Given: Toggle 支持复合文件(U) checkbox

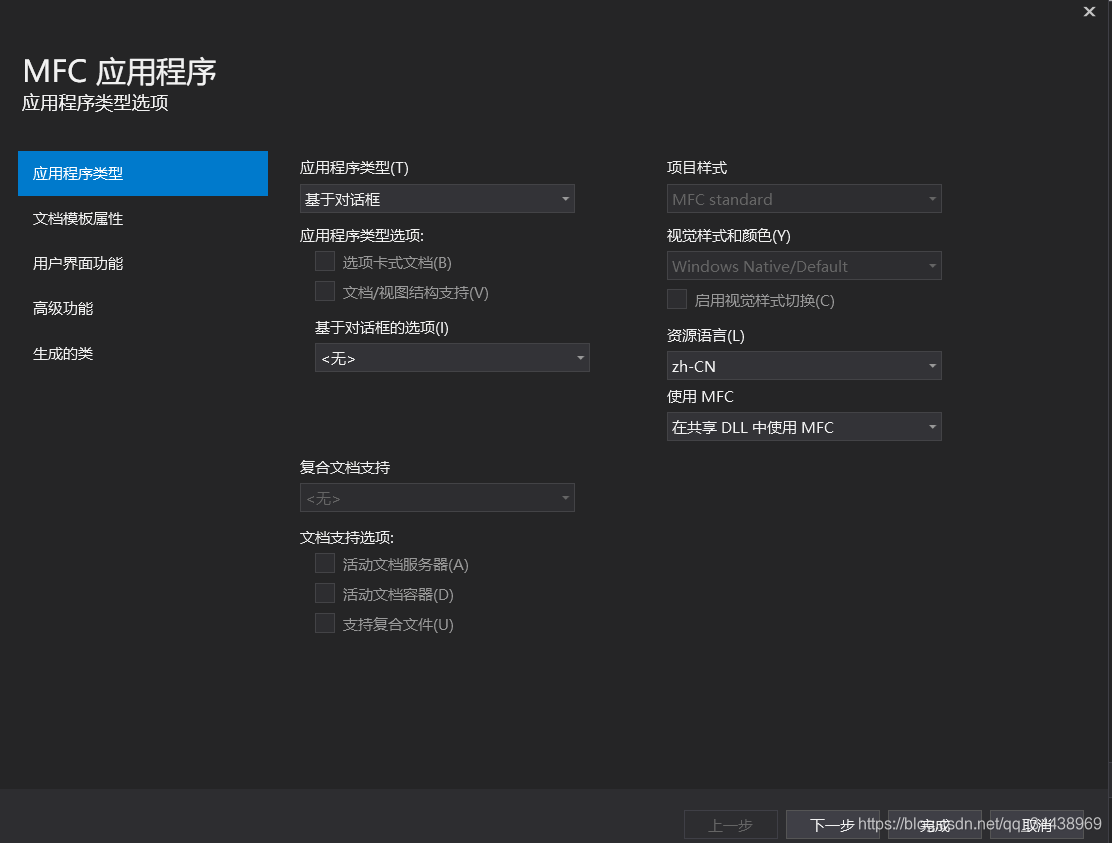Looking at the screenshot, I should click(x=325, y=623).
